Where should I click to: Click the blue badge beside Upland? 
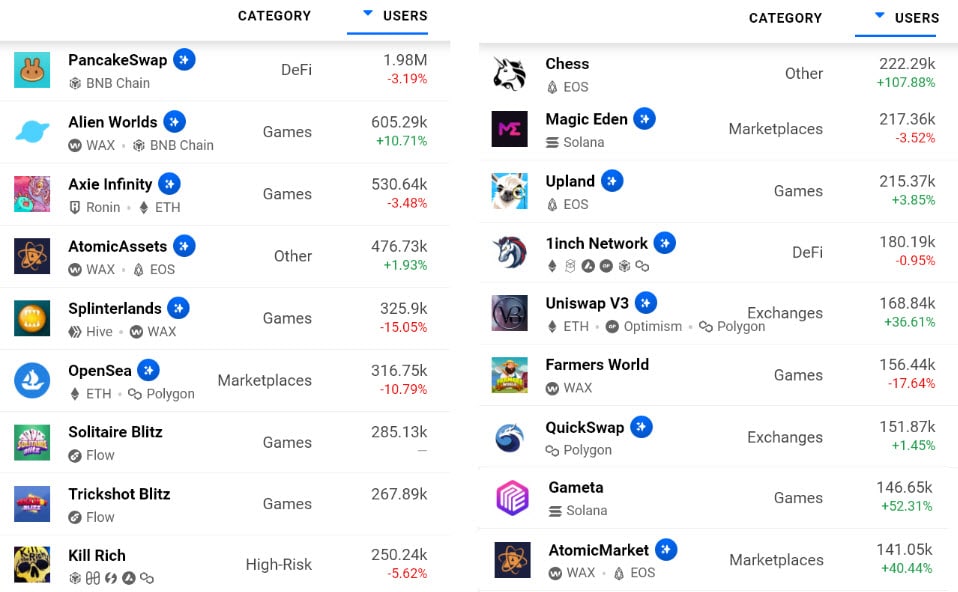click(x=611, y=181)
